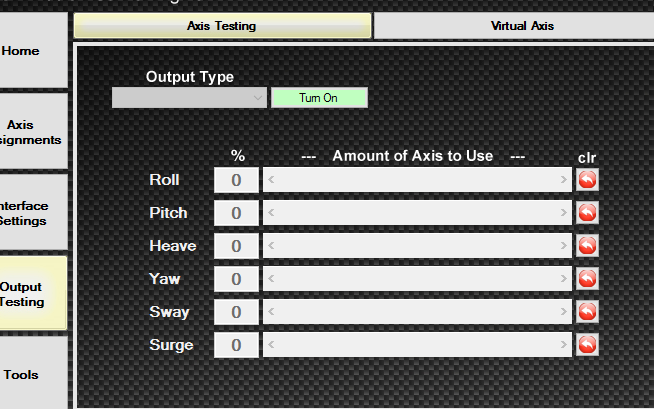Clear the Heave axis value
Image resolution: width=654 pixels, height=409 pixels.
588,246
